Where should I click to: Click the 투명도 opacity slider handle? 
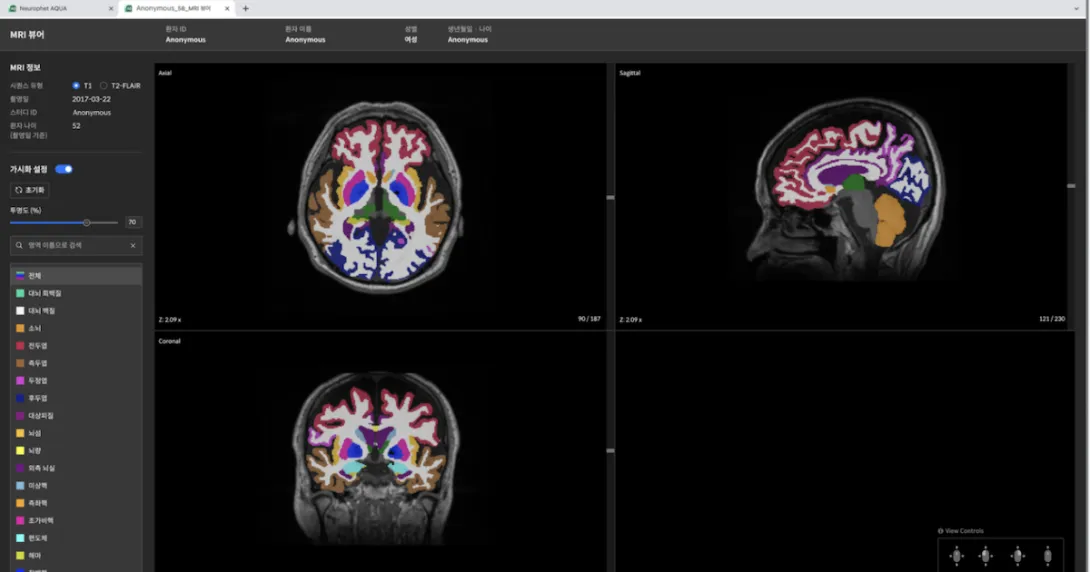point(87,222)
